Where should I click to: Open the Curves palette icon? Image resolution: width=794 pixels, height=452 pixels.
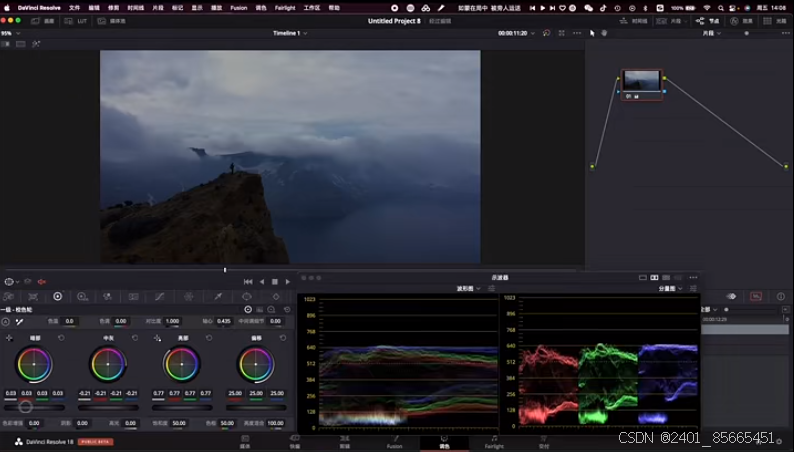tap(159, 297)
